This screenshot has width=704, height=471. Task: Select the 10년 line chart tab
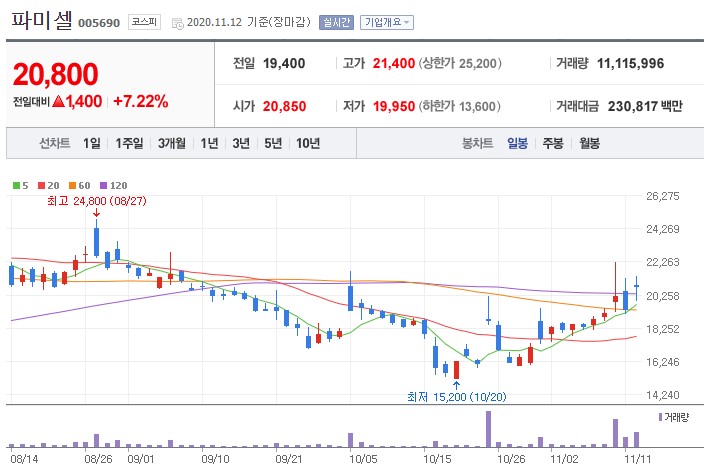tap(308, 143)
